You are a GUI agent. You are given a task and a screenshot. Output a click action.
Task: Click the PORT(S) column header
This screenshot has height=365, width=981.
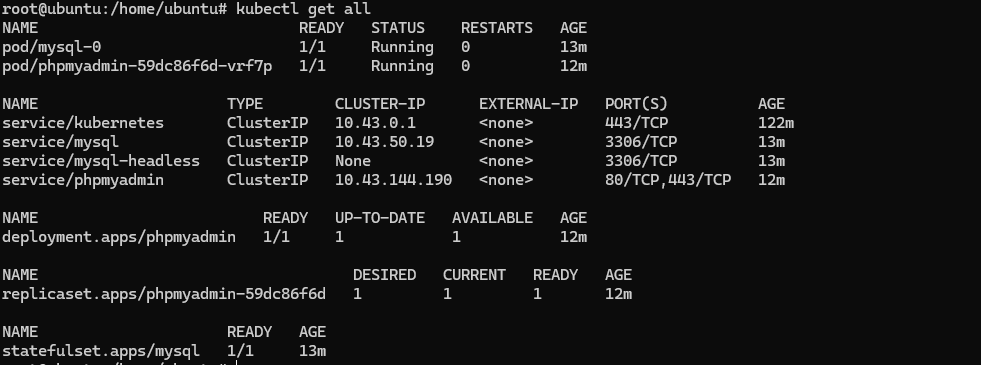[636, 104]
